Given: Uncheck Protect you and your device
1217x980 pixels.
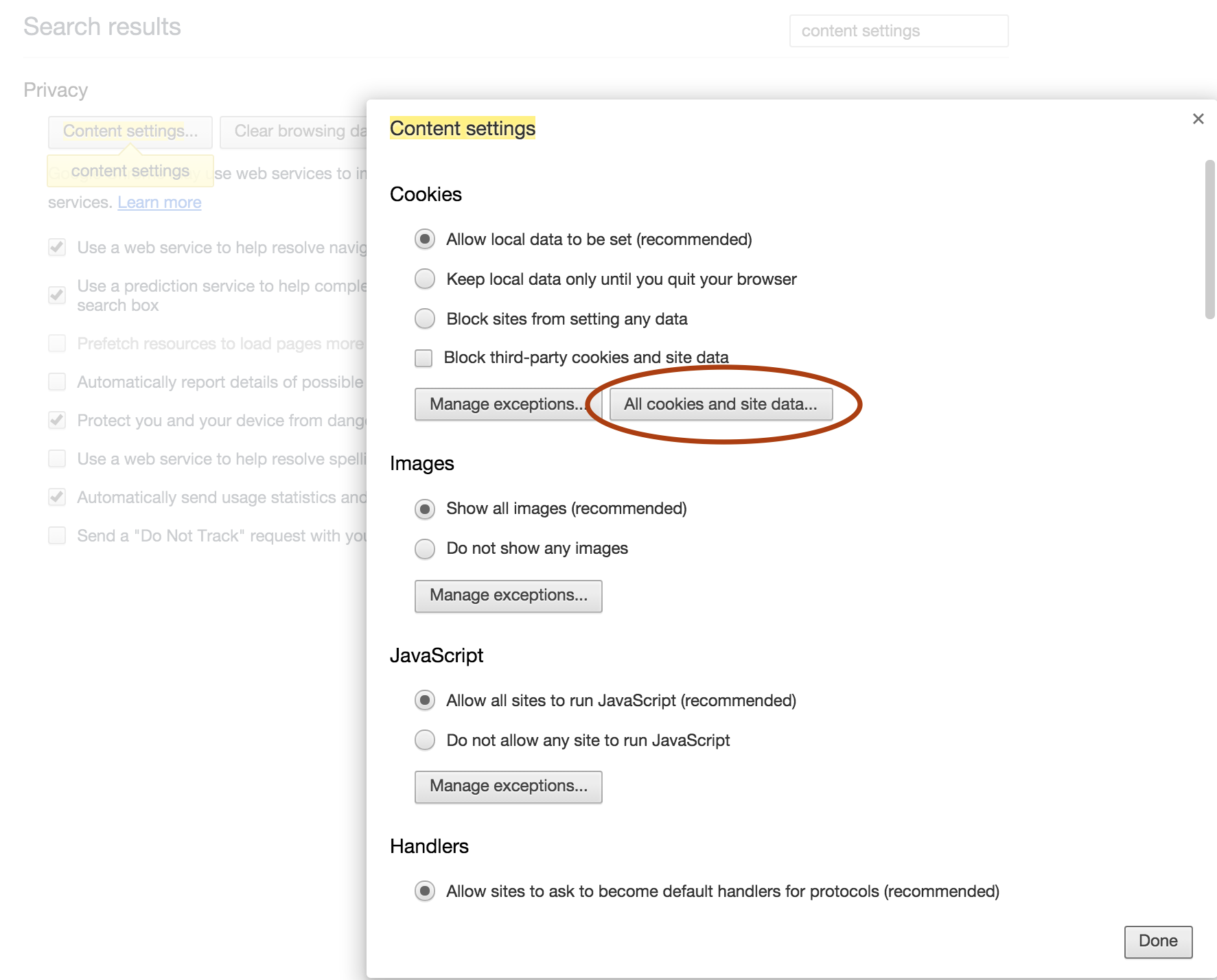Looking at the screenshot, I should click(56, 420).
